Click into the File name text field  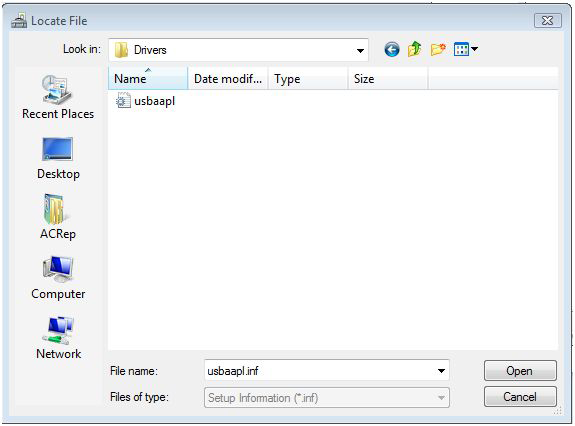[x=319, y=371]
